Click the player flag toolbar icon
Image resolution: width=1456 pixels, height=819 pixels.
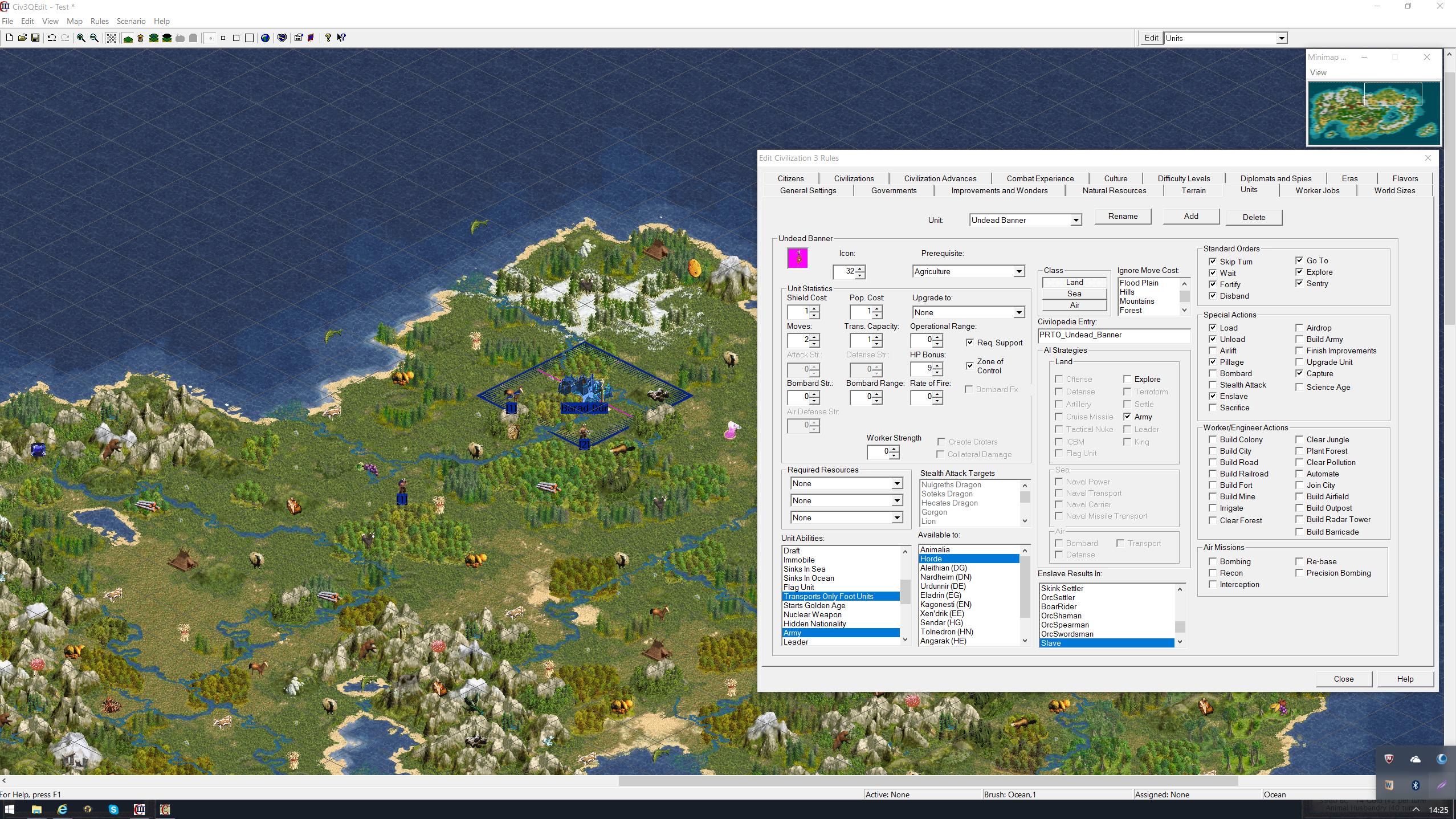[311, 38]
